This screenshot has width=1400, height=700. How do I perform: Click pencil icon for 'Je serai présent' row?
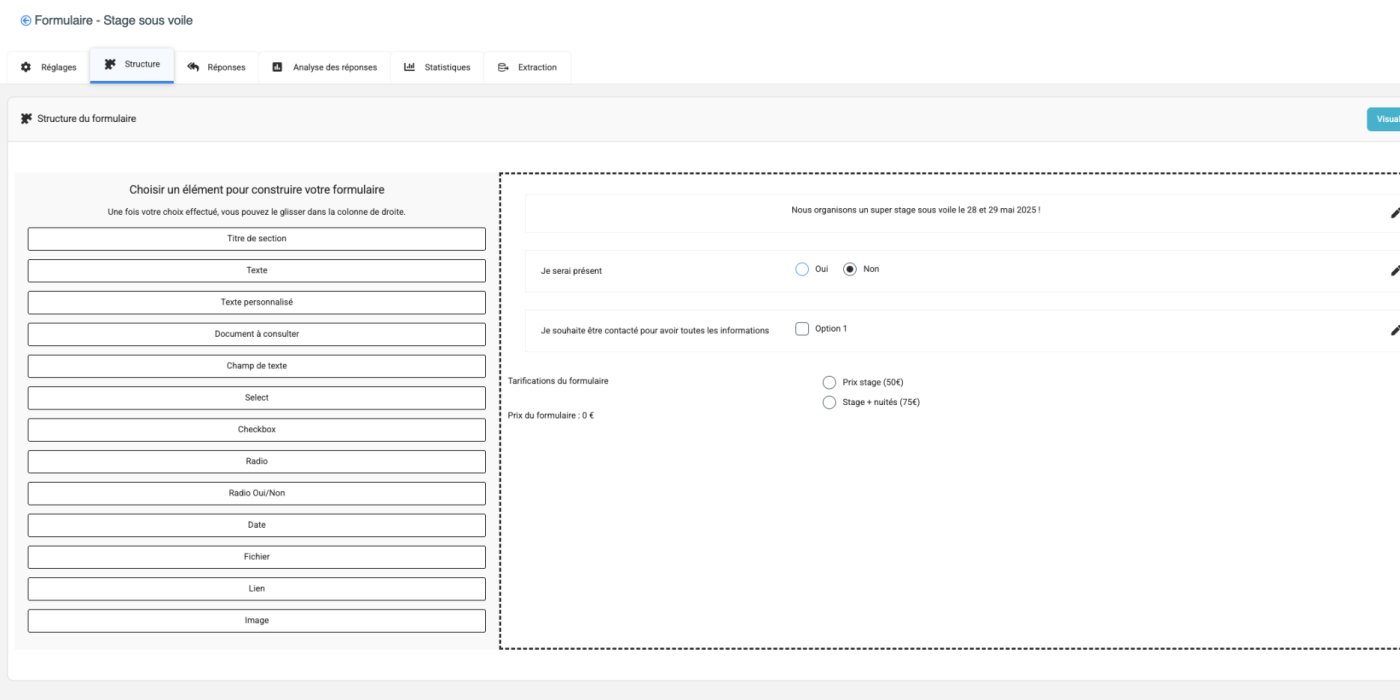[1394, 271]
